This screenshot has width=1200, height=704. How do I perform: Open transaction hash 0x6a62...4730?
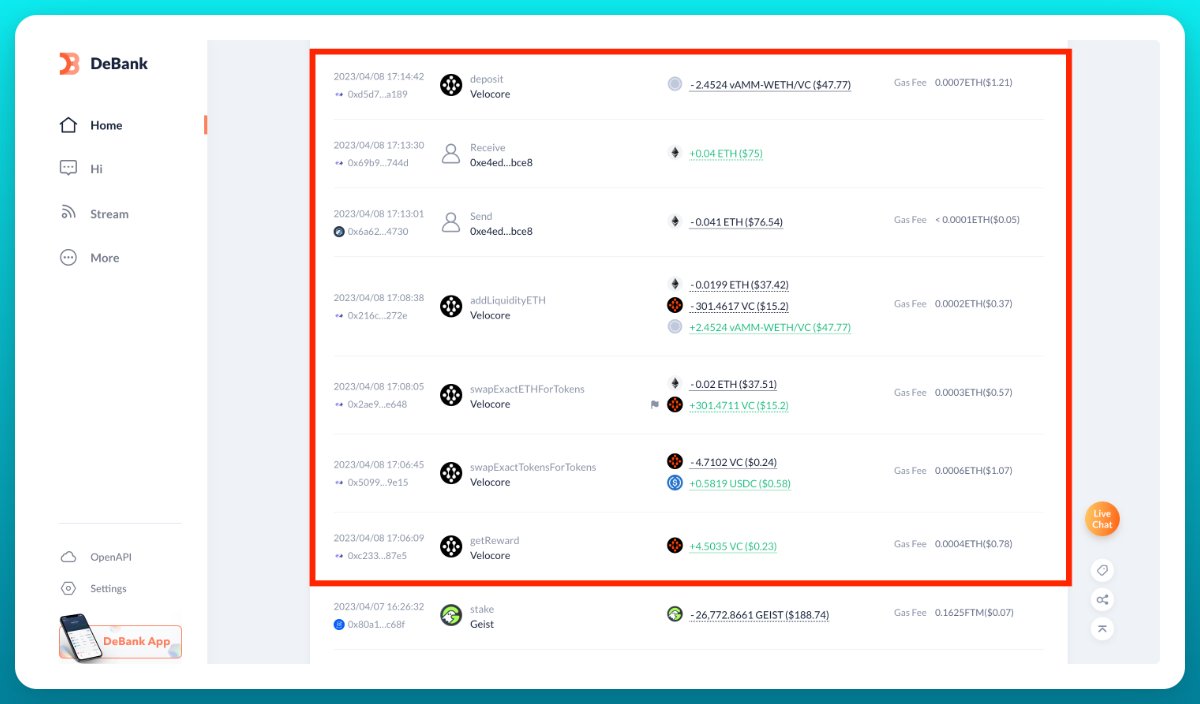[x=377, y=231]
